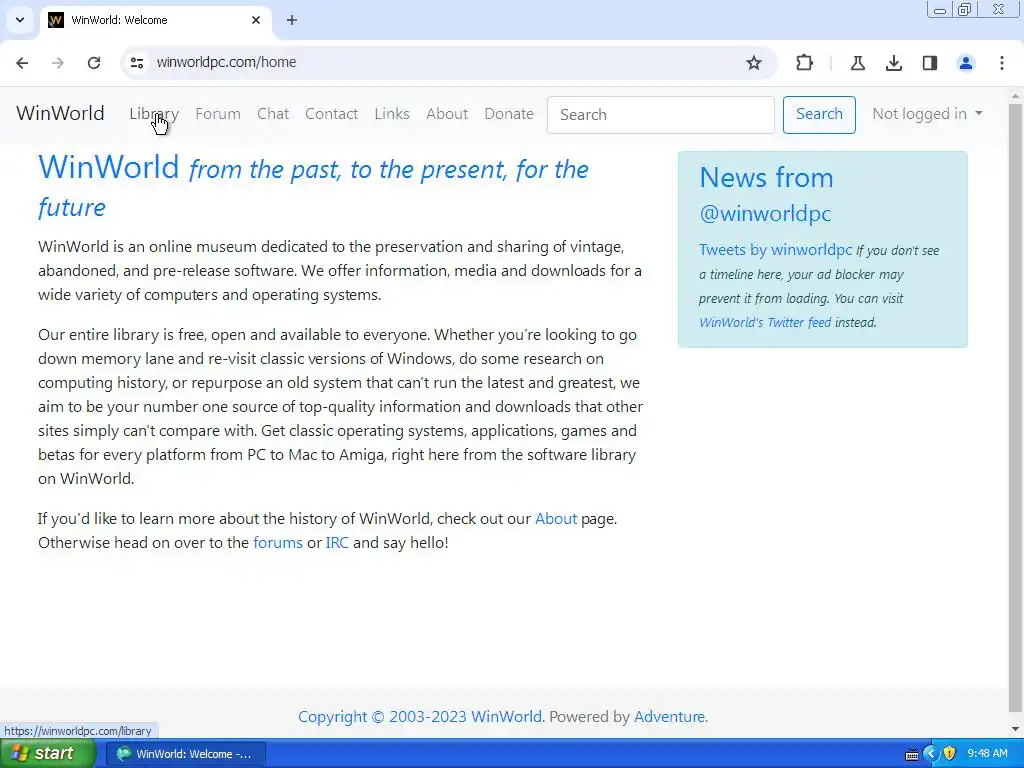Image resolution: width=1024 pixels, height=768 pixels.
Task: Open the Links nav item
Action: point(392,114)
